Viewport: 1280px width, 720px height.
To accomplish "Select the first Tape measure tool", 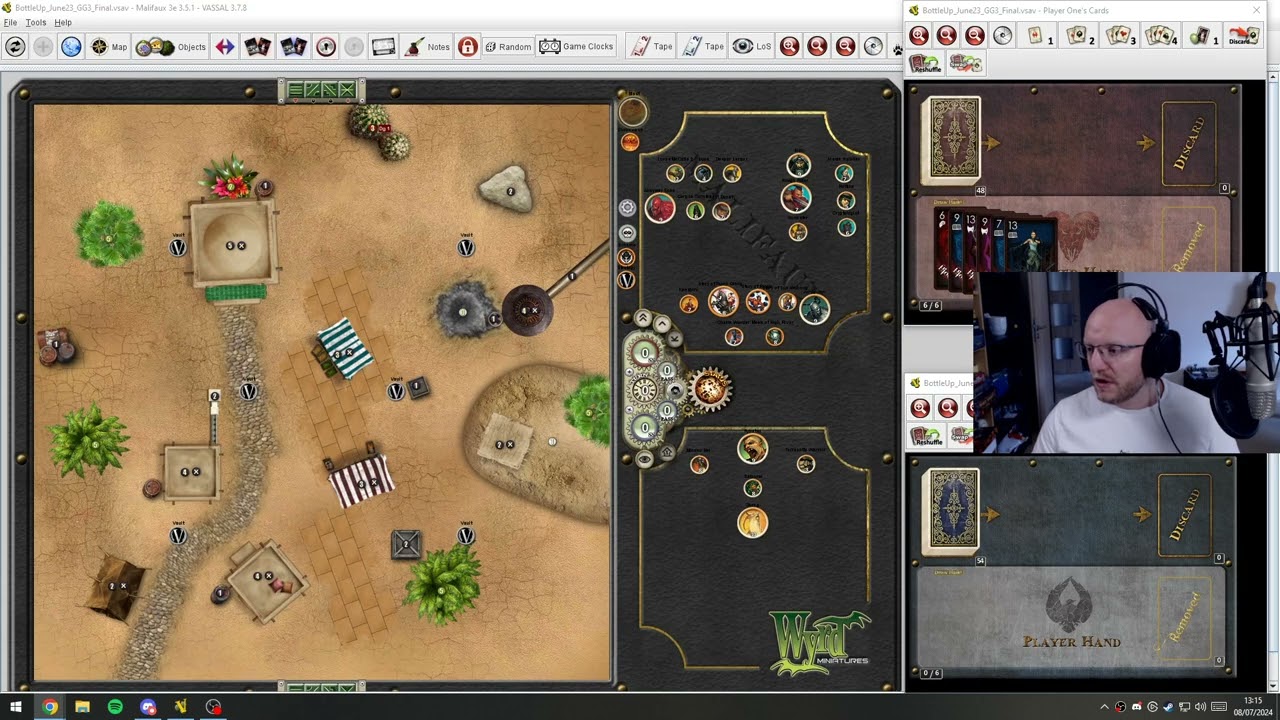I will 651,46.
